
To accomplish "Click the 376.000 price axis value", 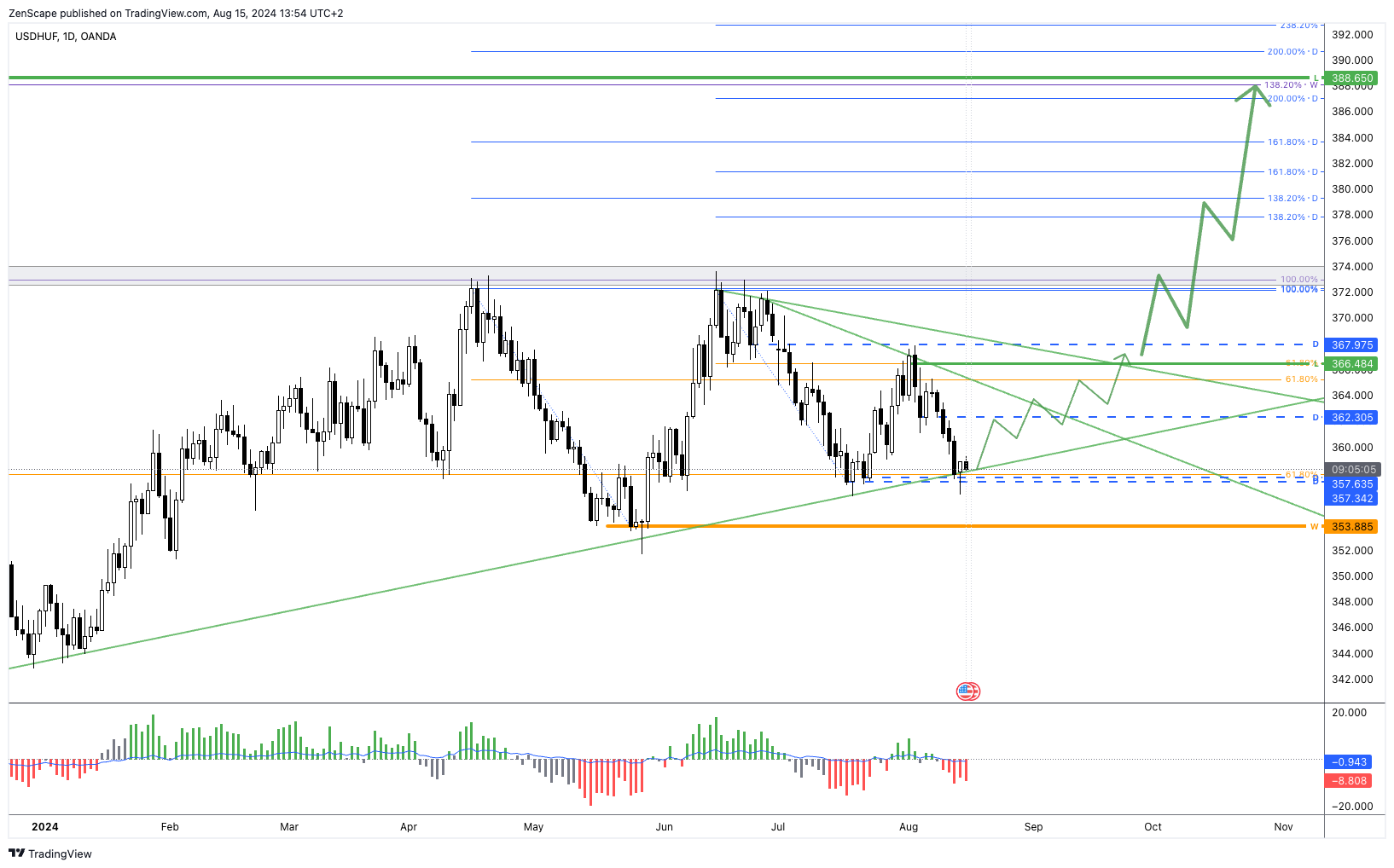I will (x=1352, y=241).
